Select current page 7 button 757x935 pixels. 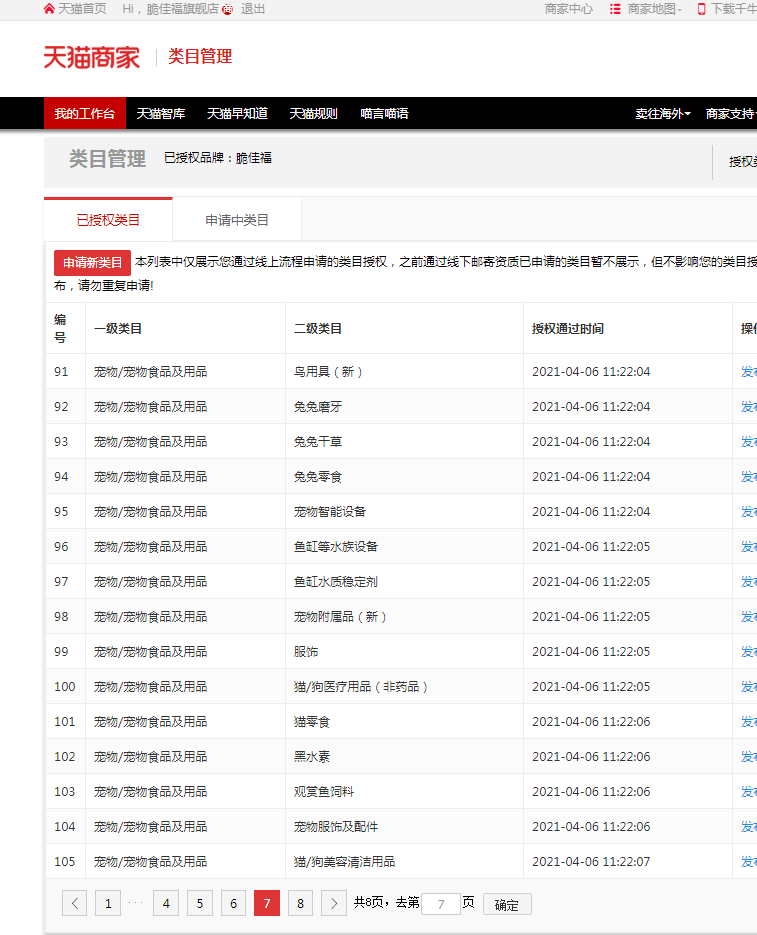point(267,903)
